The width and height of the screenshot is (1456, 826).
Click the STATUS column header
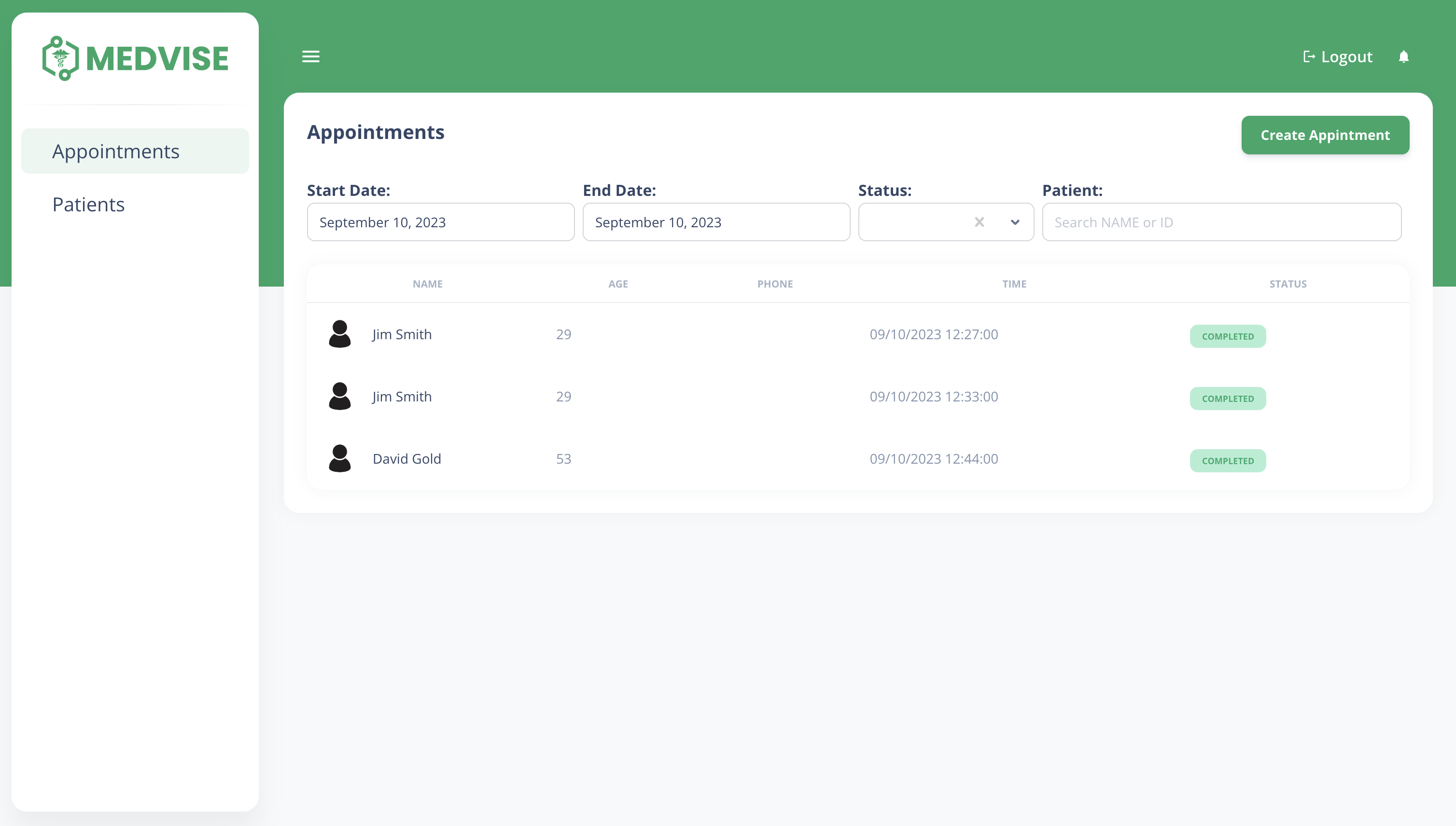[1288, 284]
